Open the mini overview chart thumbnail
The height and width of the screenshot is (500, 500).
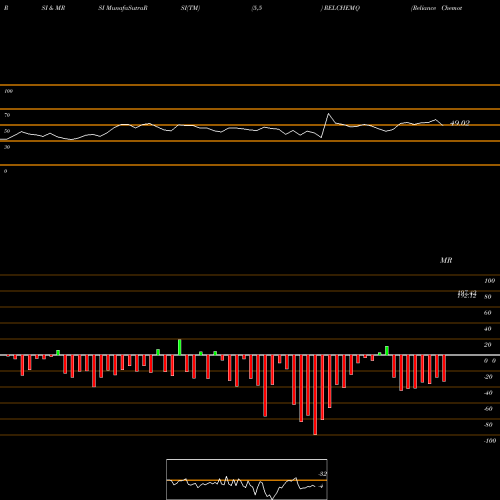pyautogui.click(x=247, y=479)
